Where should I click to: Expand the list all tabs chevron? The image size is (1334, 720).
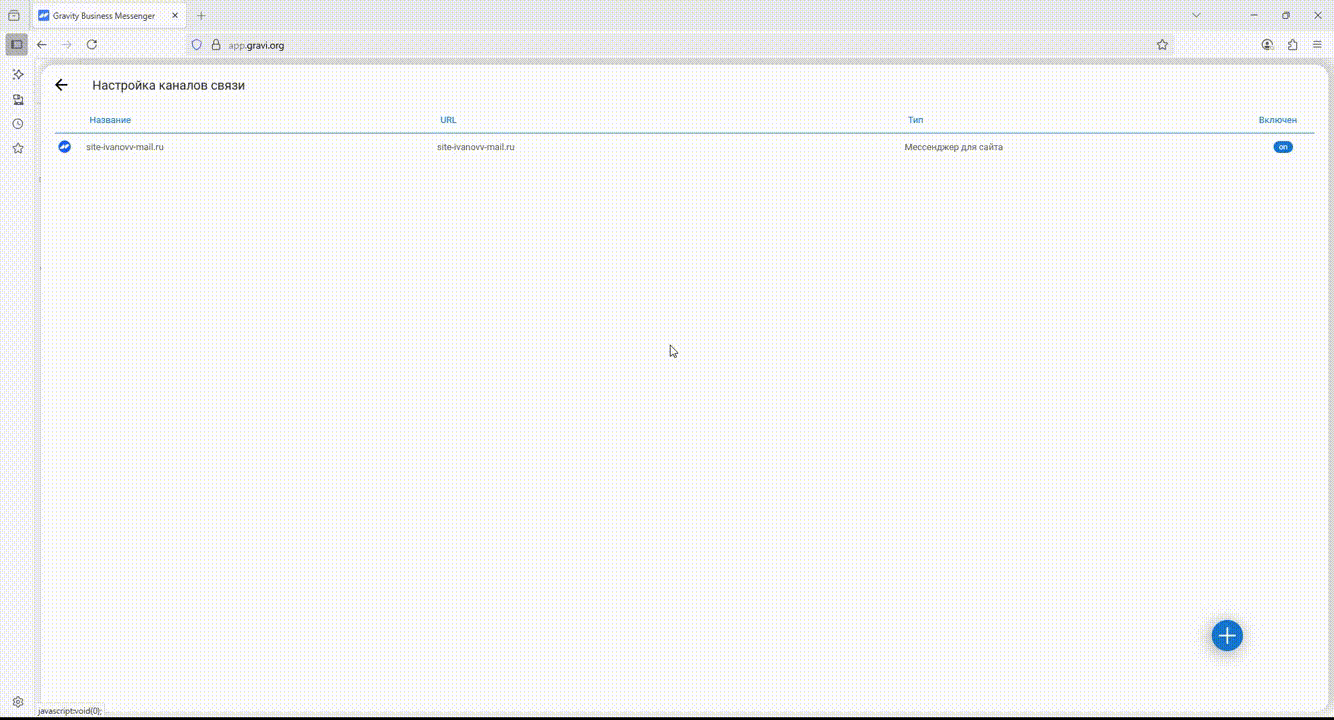[x=1196, y=16]
